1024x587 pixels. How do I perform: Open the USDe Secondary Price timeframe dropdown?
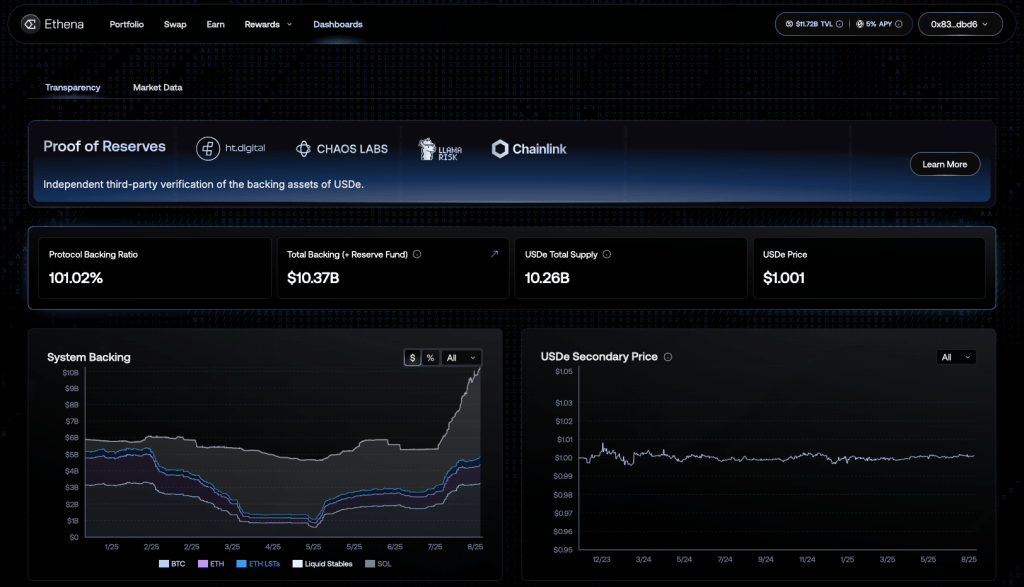pos(956,357)
